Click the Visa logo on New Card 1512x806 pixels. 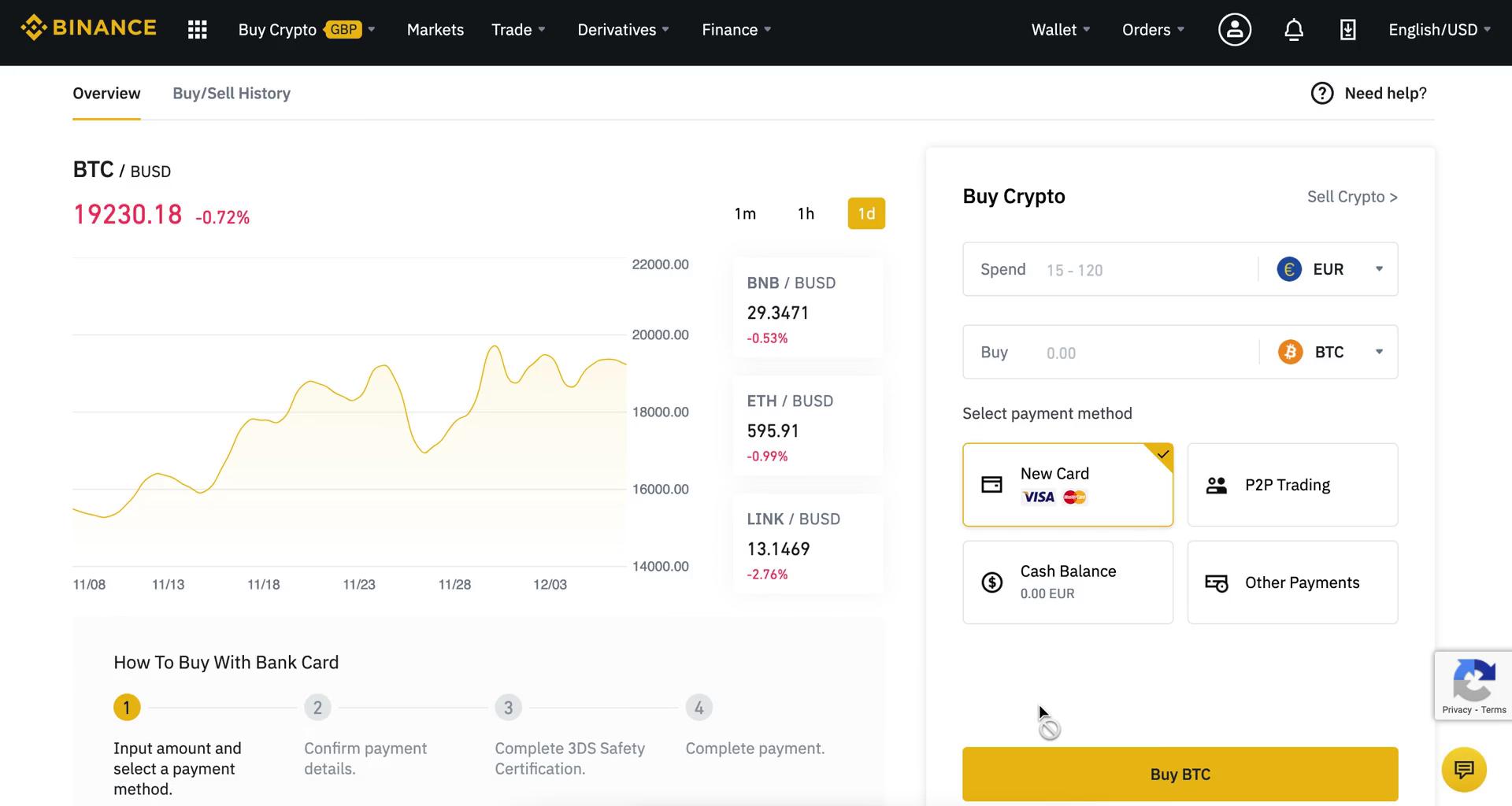tap(1039, 497)
